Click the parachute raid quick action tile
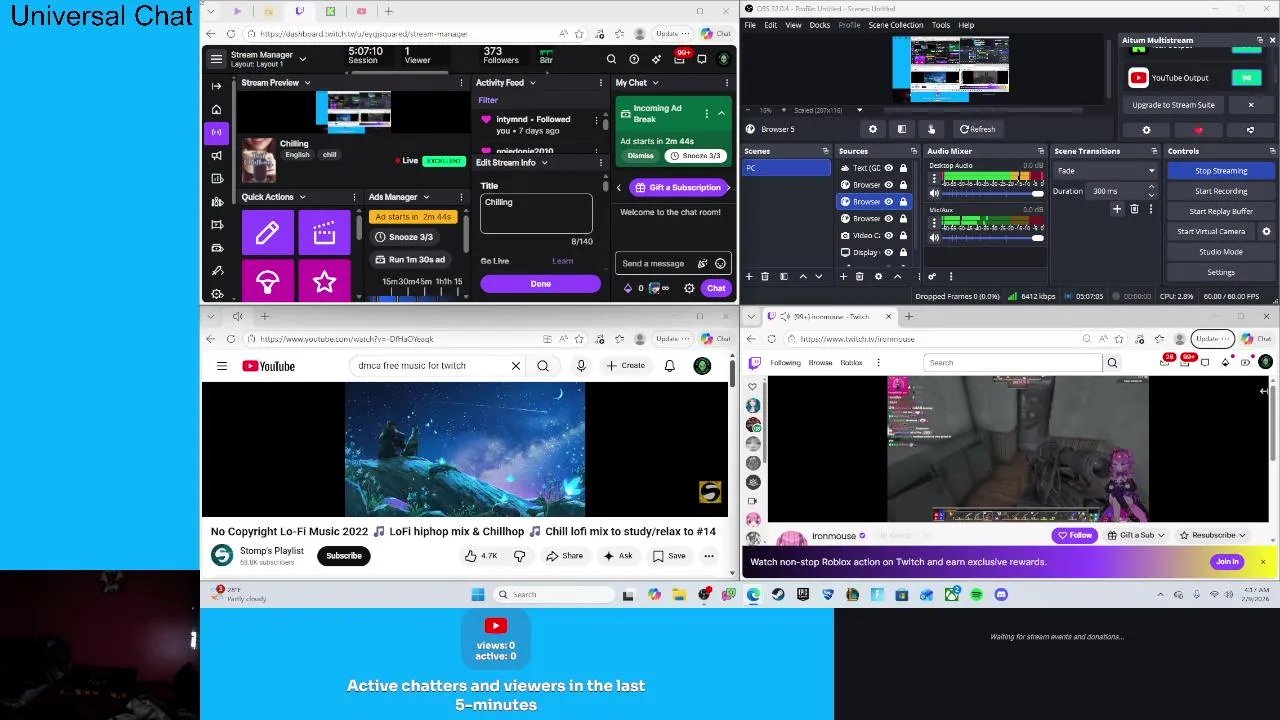This screenshot has width=1280, height=720. [267, 282]
